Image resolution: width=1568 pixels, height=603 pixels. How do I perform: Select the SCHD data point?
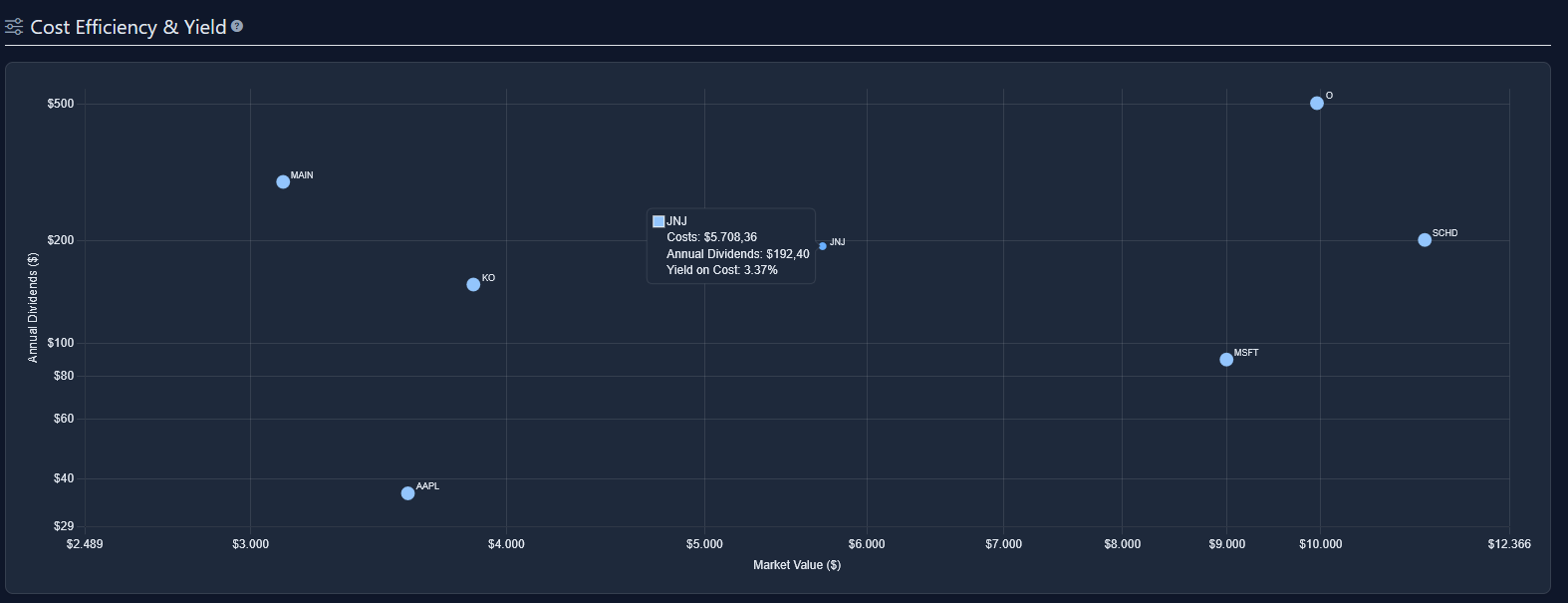pyautogui.click(x=1425, y=240)
